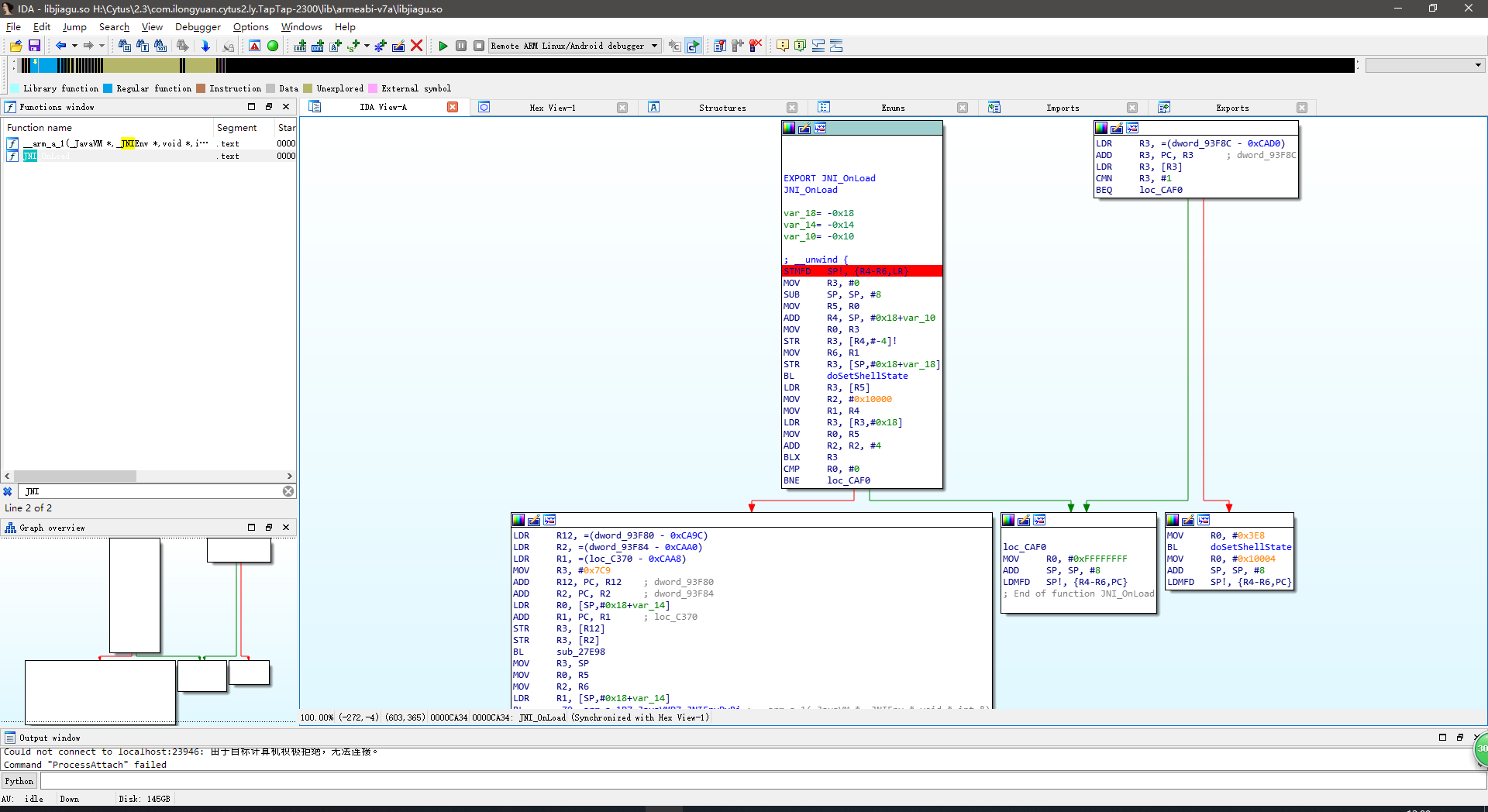Set node color on JNI_OnLoad graph block

[789, 128]
